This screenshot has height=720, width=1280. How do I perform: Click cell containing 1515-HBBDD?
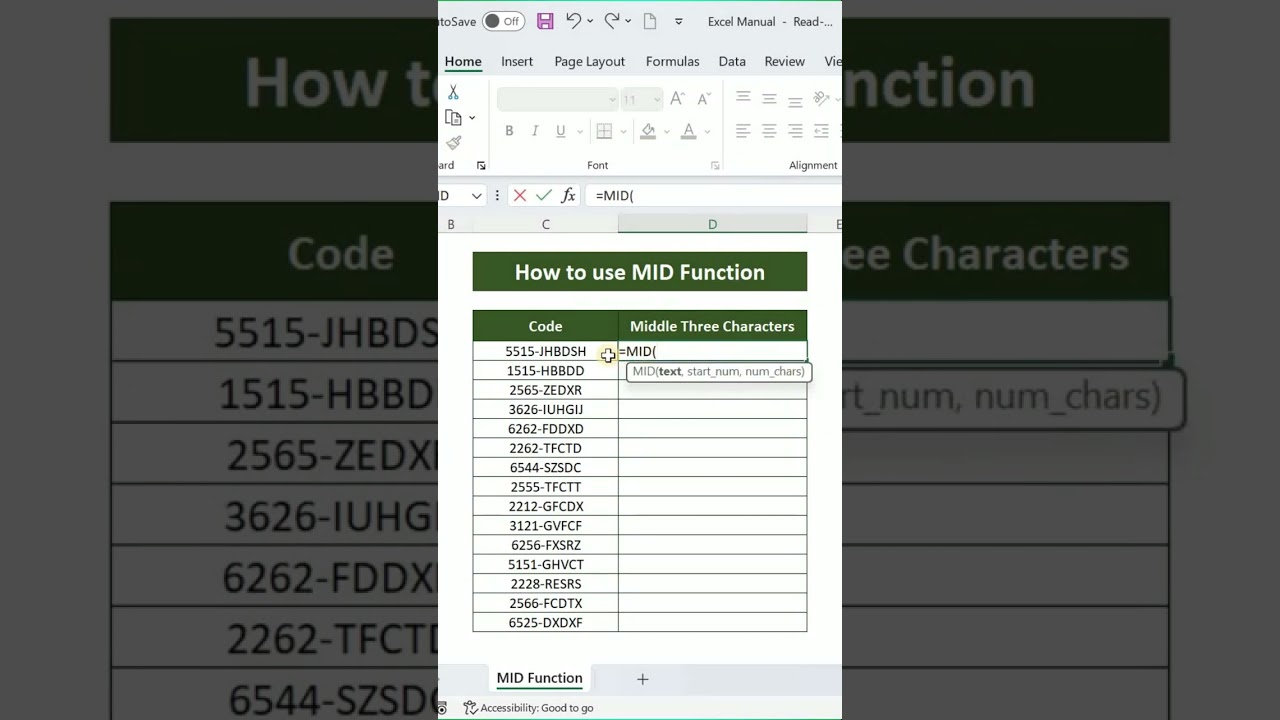coord(545,371)
